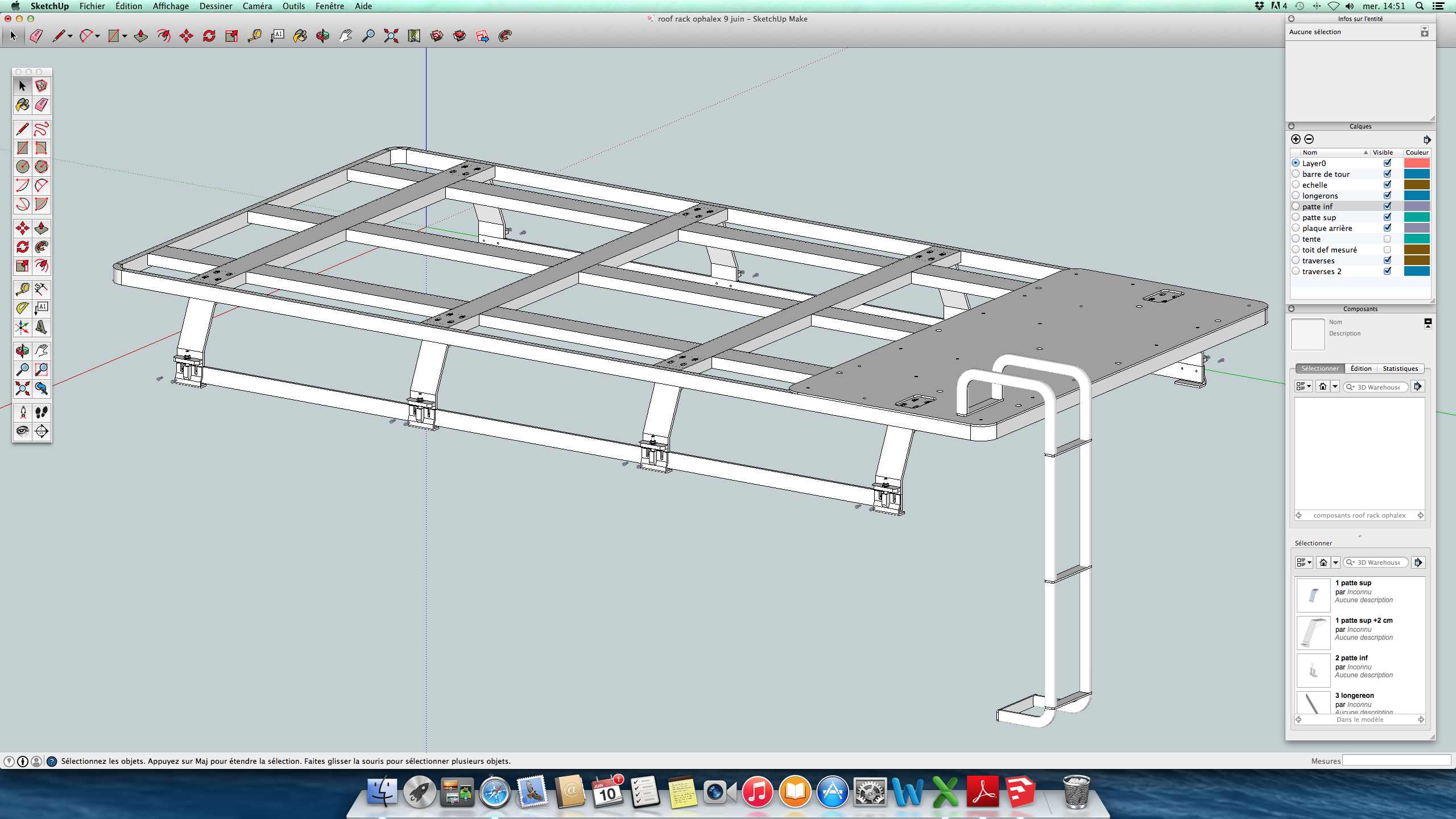Click the patte sup layer color swatch
Screen dimensions: 1456x819
[1416, 217]
